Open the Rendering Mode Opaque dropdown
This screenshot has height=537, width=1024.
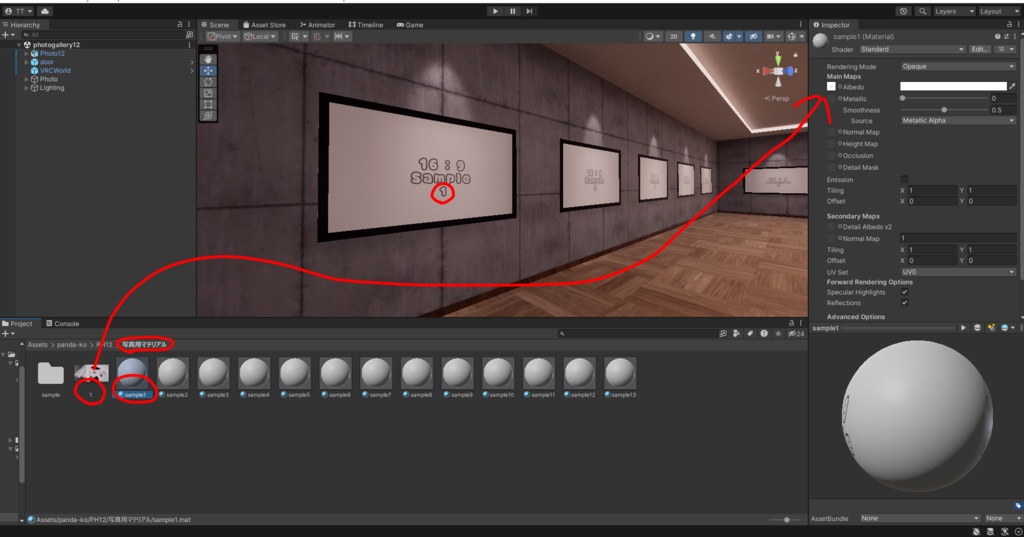point(959,66)
